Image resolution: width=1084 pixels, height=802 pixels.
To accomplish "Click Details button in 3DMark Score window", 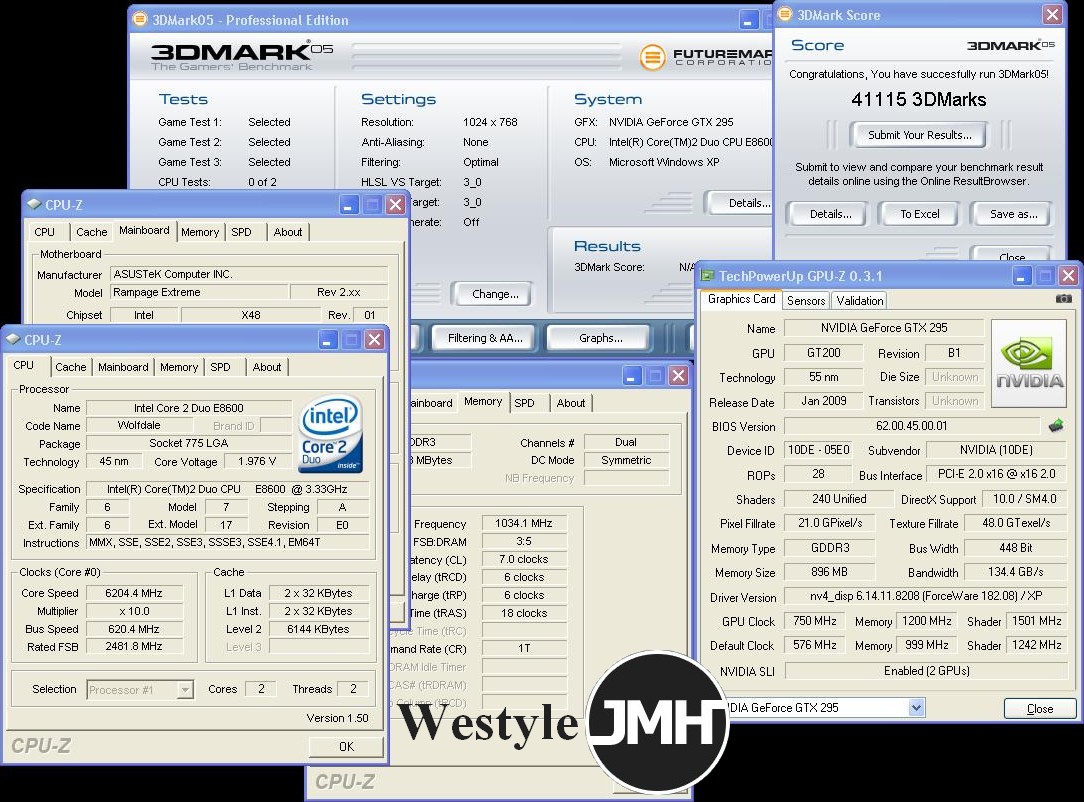I will pyautogui.click(x=830, y=214).
